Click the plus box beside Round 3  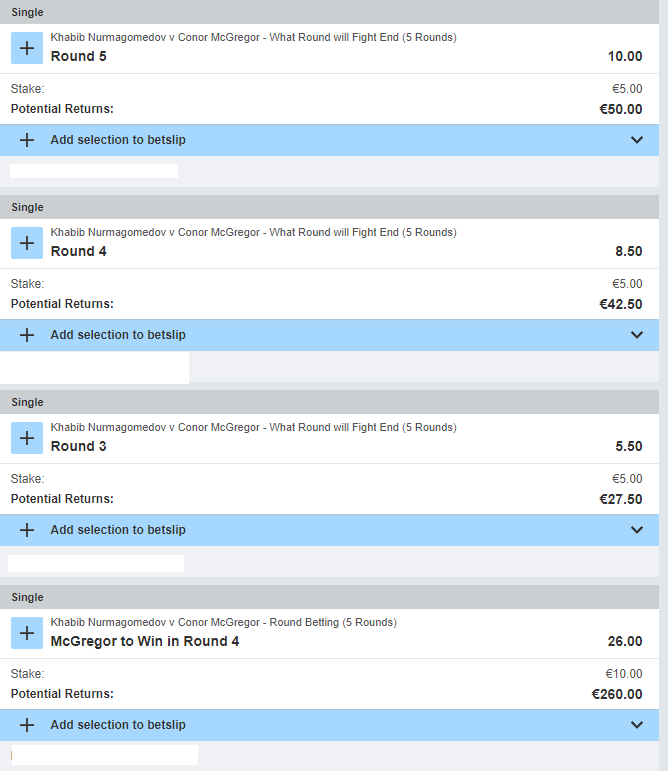point(27,438)
